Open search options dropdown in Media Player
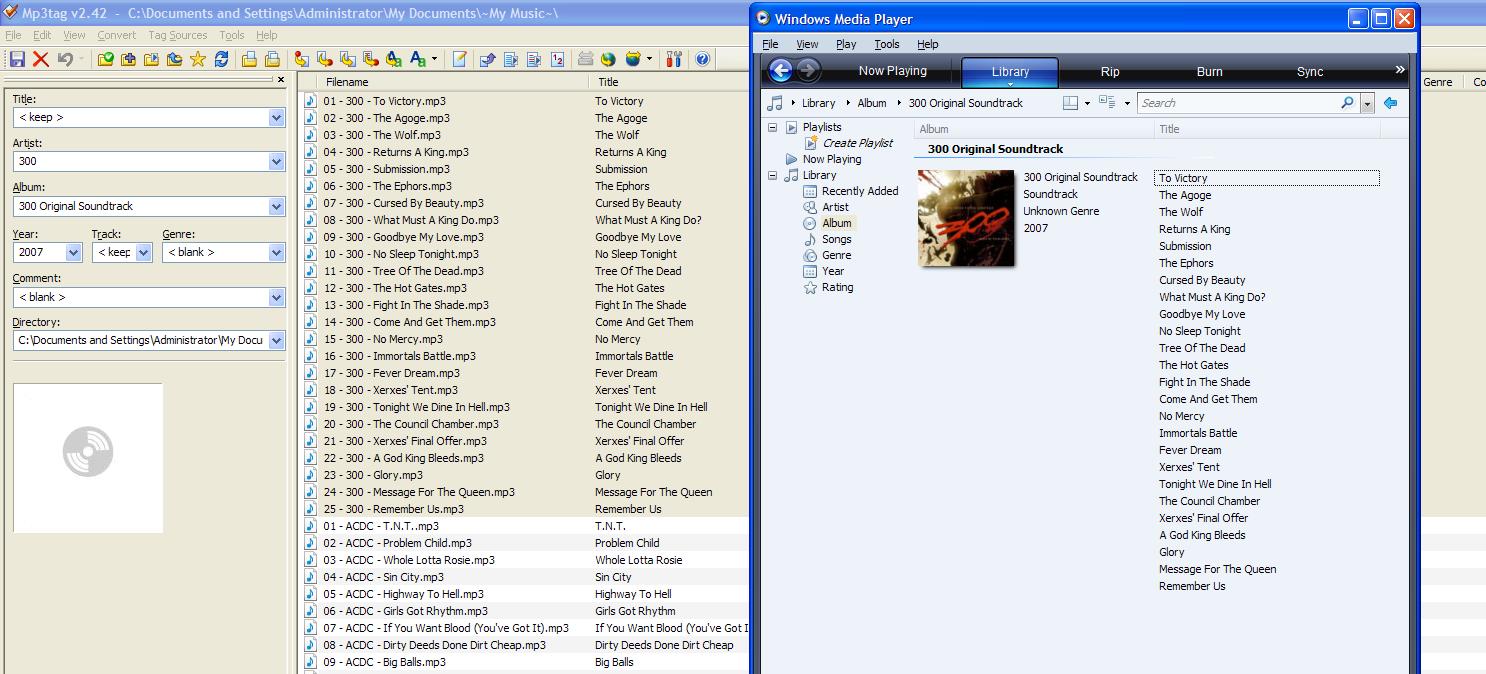This screenshot has width=1486, height=674. (x=1367, y=103)
